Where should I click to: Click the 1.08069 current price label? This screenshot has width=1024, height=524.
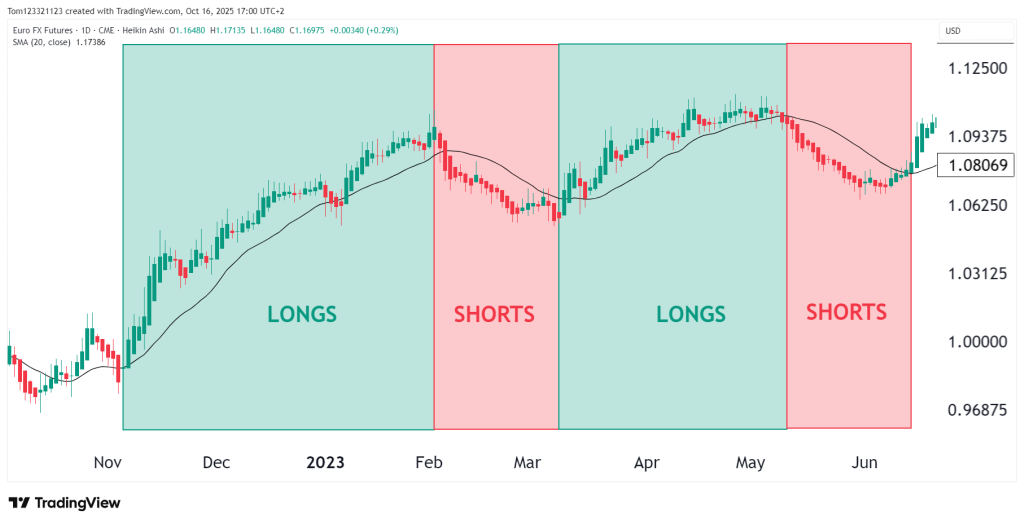tap(976, 165)
